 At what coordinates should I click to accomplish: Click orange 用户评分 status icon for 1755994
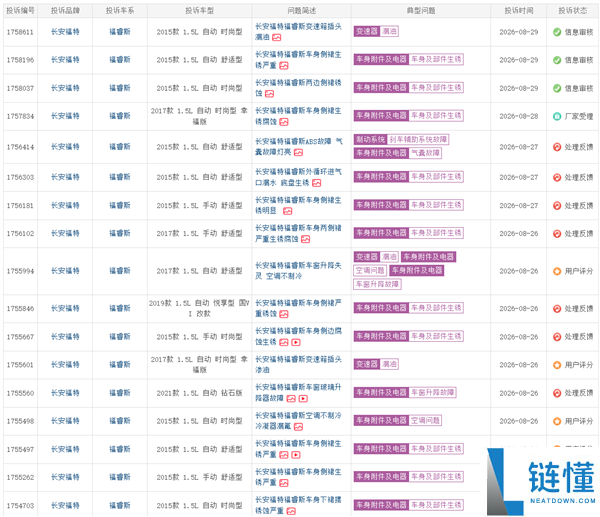click(x=557, y=271)
